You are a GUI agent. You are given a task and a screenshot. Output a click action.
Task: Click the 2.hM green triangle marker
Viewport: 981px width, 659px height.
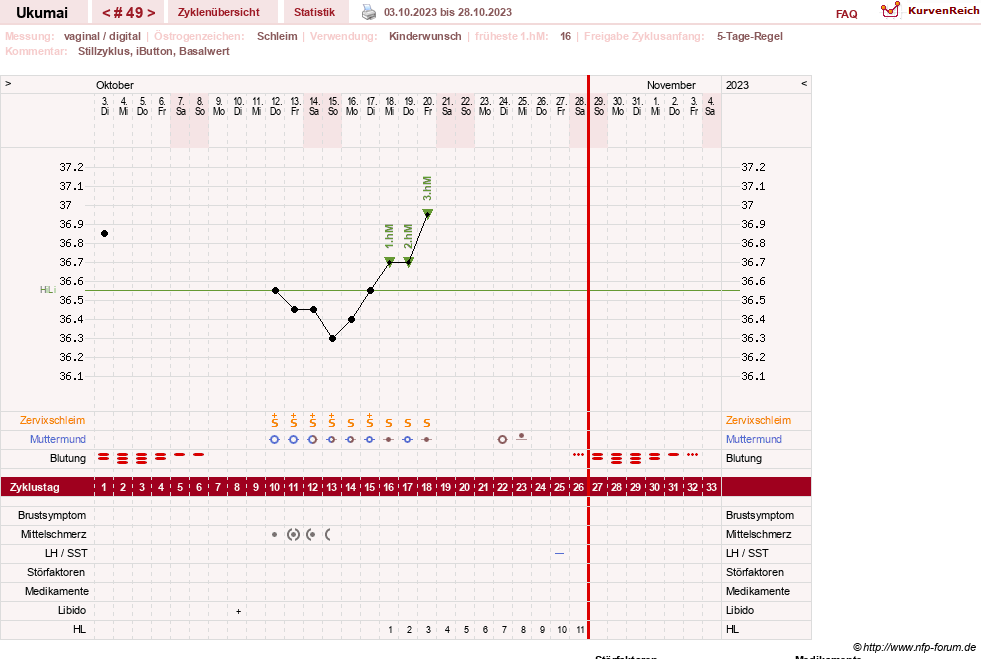(409, 261)
